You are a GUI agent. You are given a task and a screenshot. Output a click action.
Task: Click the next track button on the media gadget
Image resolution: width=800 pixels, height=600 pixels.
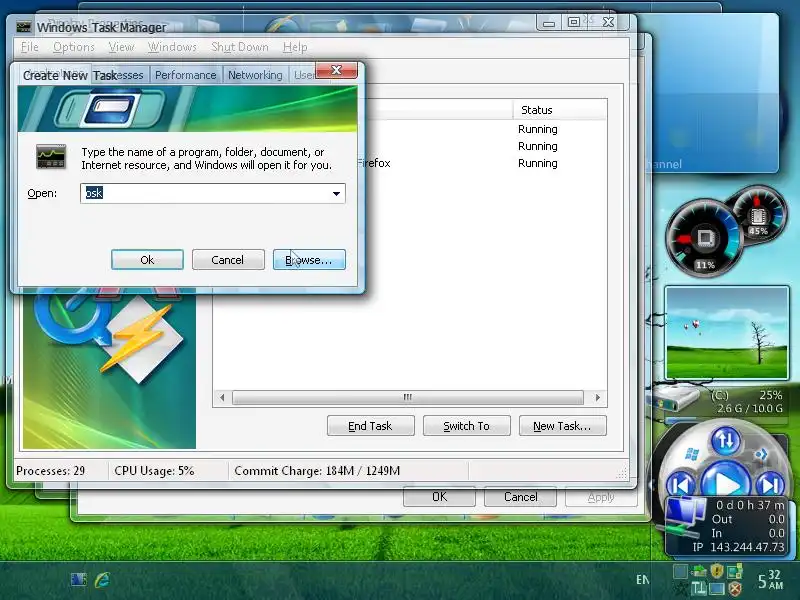(771, 484)
